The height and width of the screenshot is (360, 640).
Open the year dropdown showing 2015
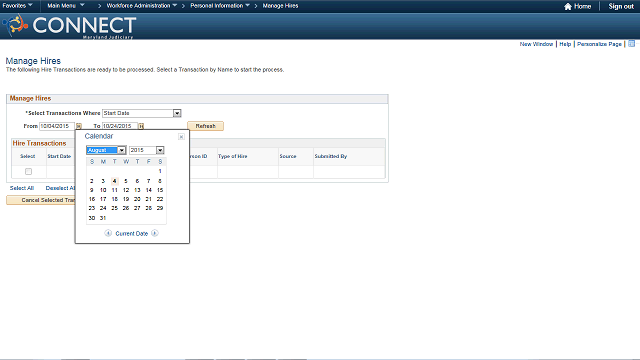[x=147, y=150]
